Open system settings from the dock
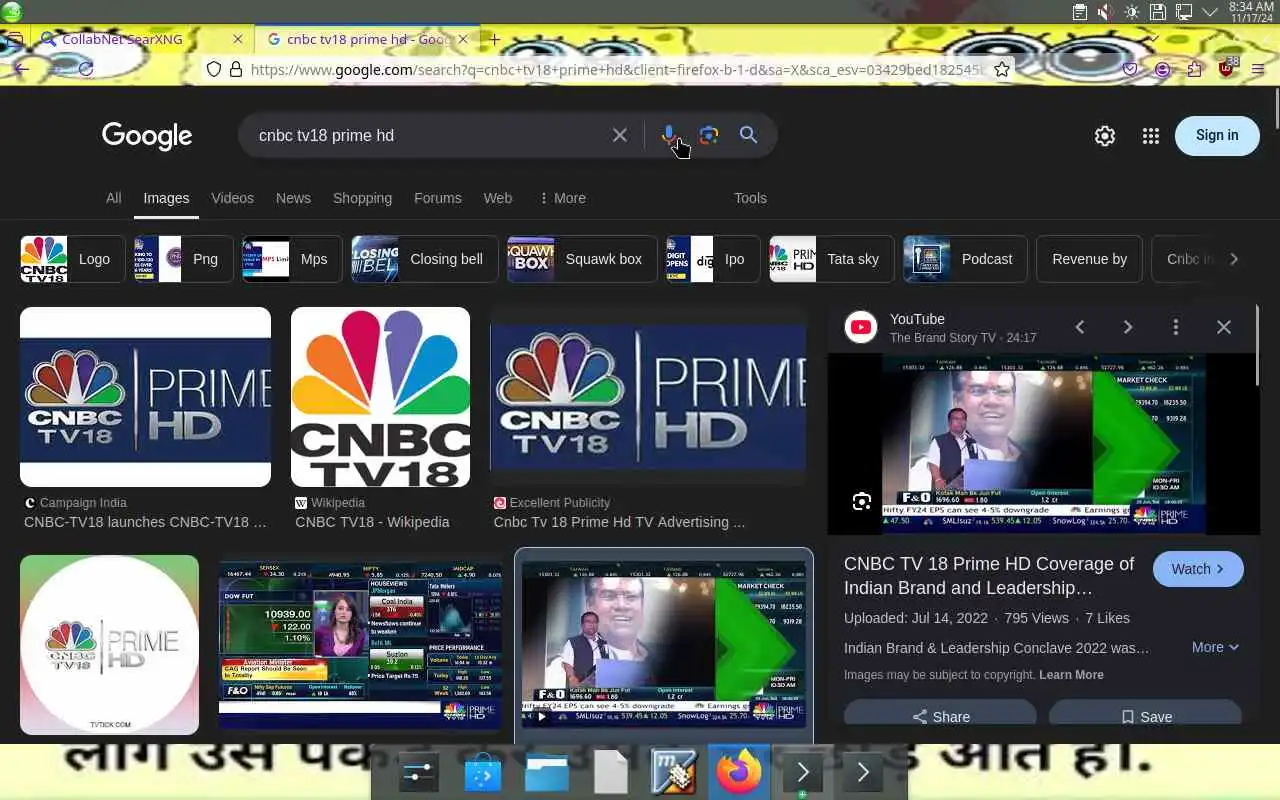1280x800 pixels. pyautogui.click(x=418, y=773)
